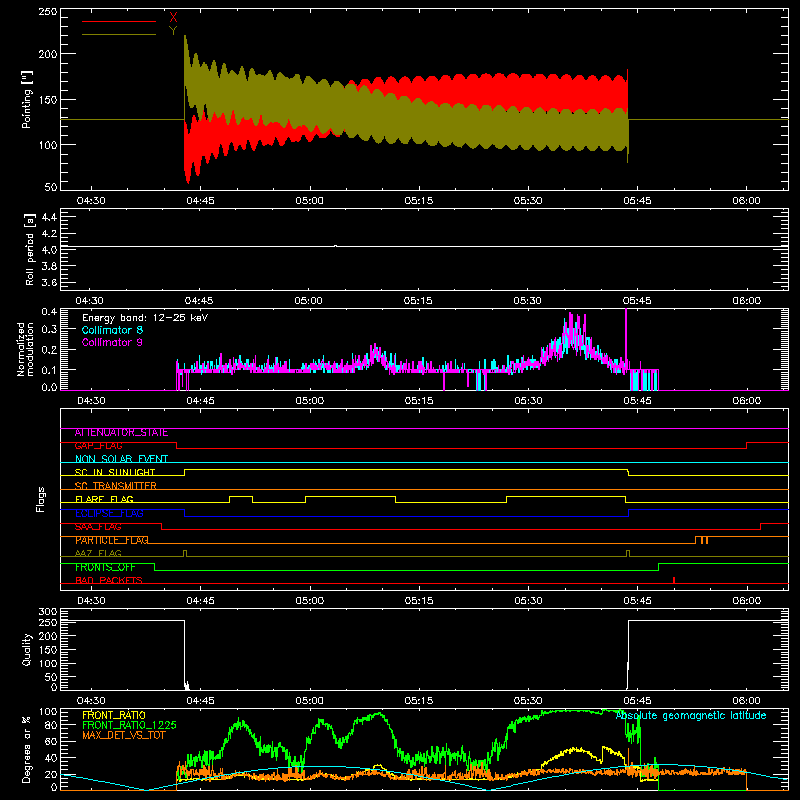This screenshot has height=800, width=800.
Task: Click the 4.4 tick on the Roll period axis
Action: tap(49, 217)
